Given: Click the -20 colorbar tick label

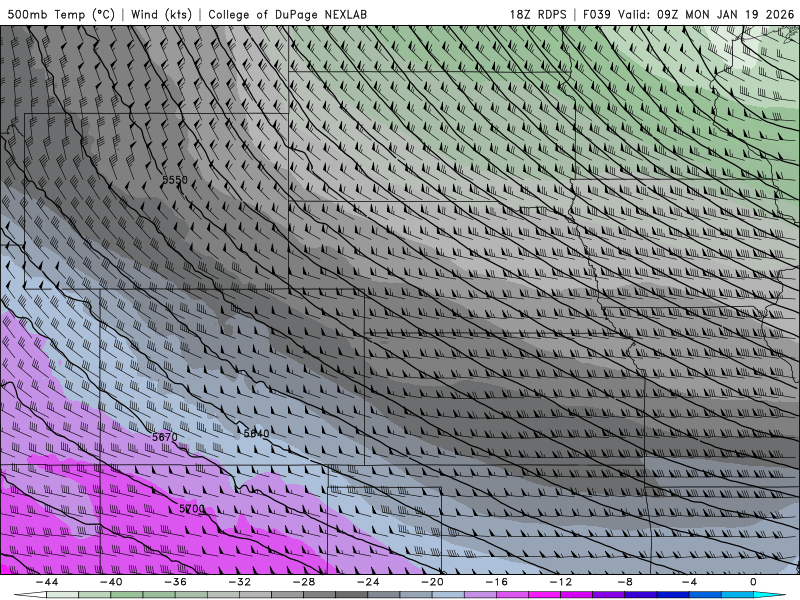Looking at the screenshot, I should (432, 582).
